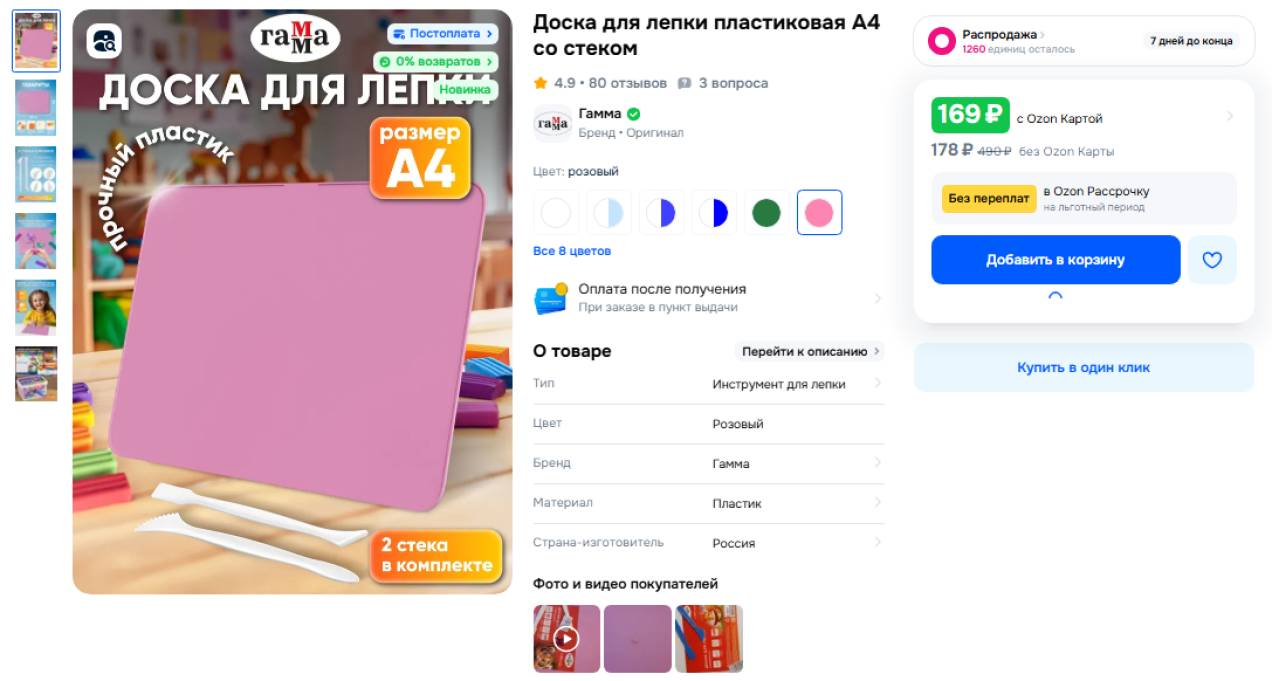The height and width of the screenshot is (681, 1272).
Task: Select the pink color swatch
Action: click(819, 213)
